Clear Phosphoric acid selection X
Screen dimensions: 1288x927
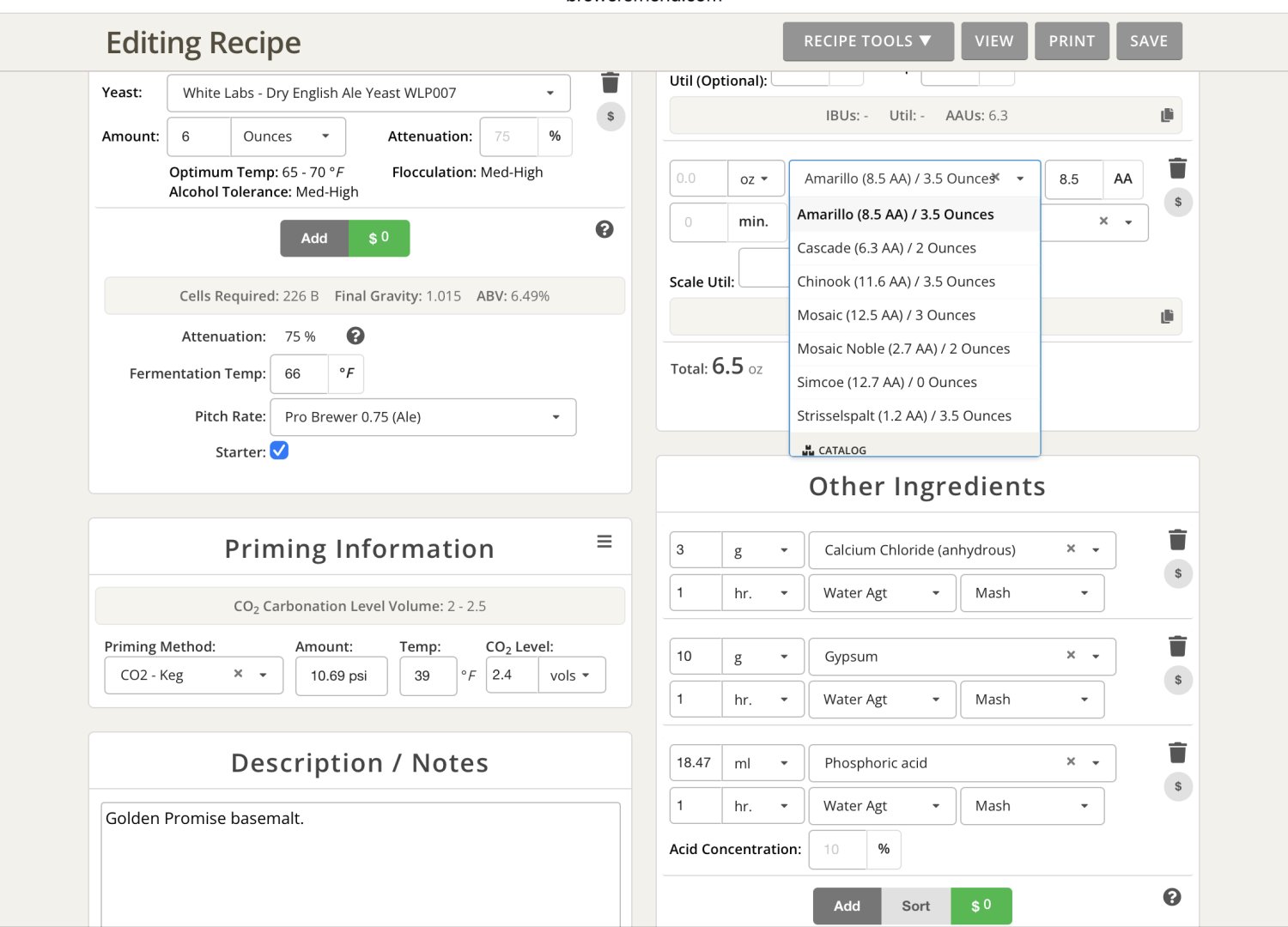tap(1071, 761)
